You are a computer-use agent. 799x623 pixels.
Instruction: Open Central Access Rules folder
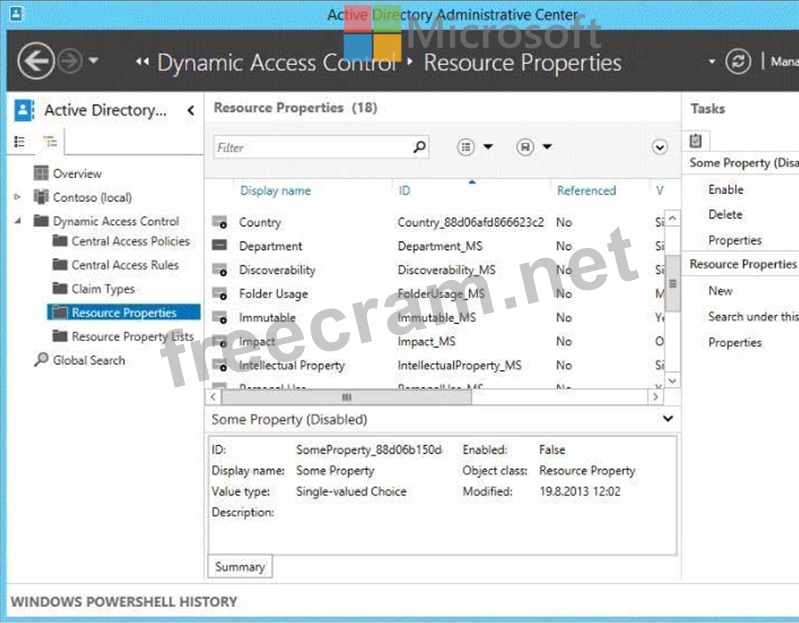(x=125, y=265)
